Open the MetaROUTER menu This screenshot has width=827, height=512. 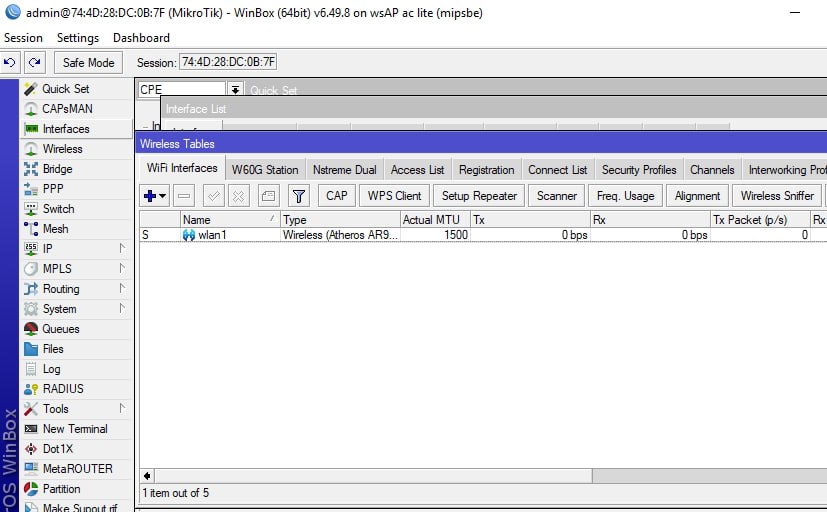(76, 469)
